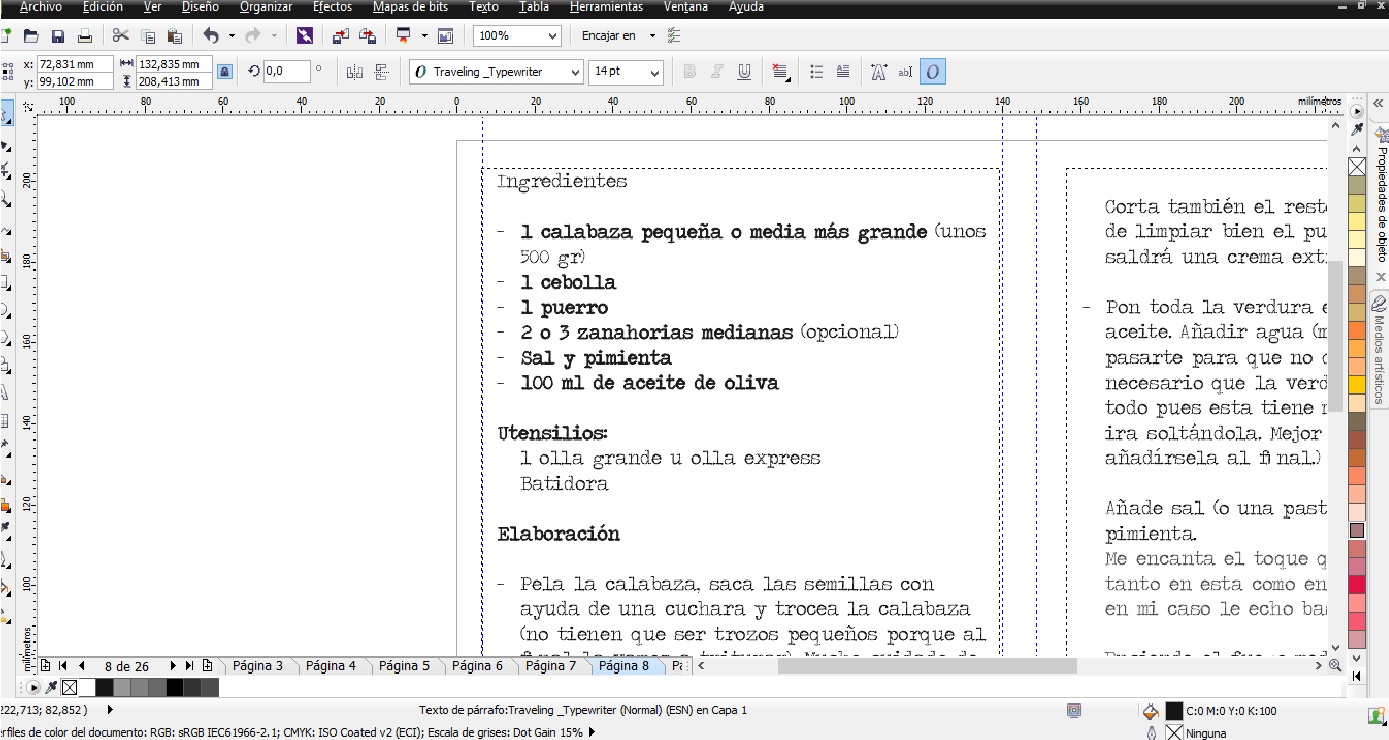Open the Medios artísticos docker tab
Screen dimensions: 1389x740
tap(1380, 350)
